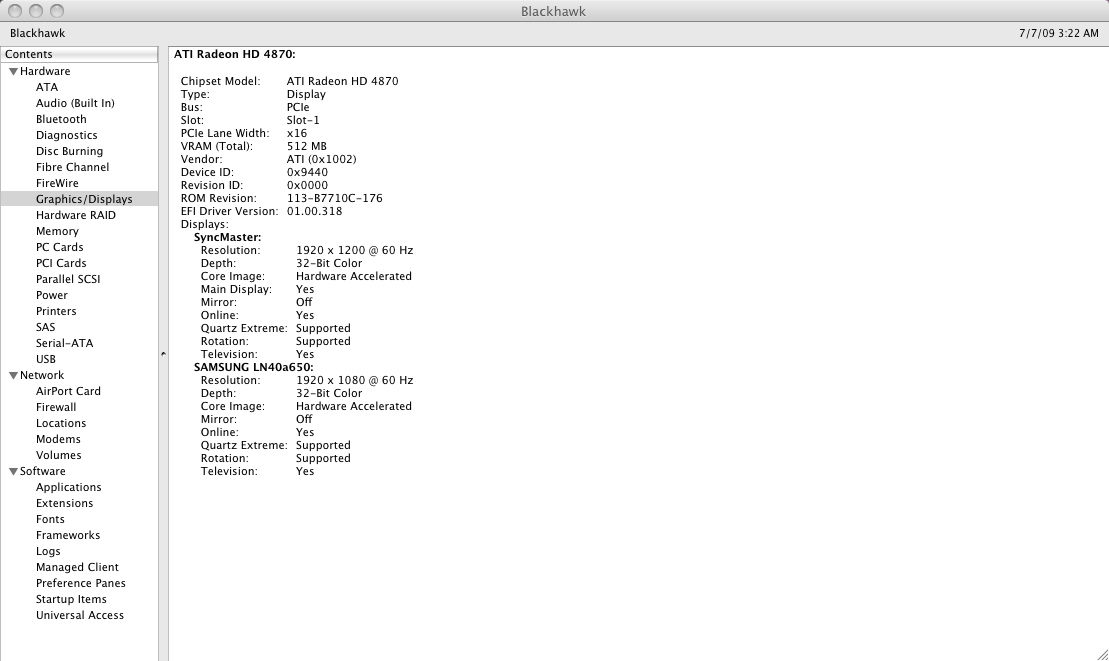Click the 7/7/09 3:22 AM timestamp

click(1059, 33)
